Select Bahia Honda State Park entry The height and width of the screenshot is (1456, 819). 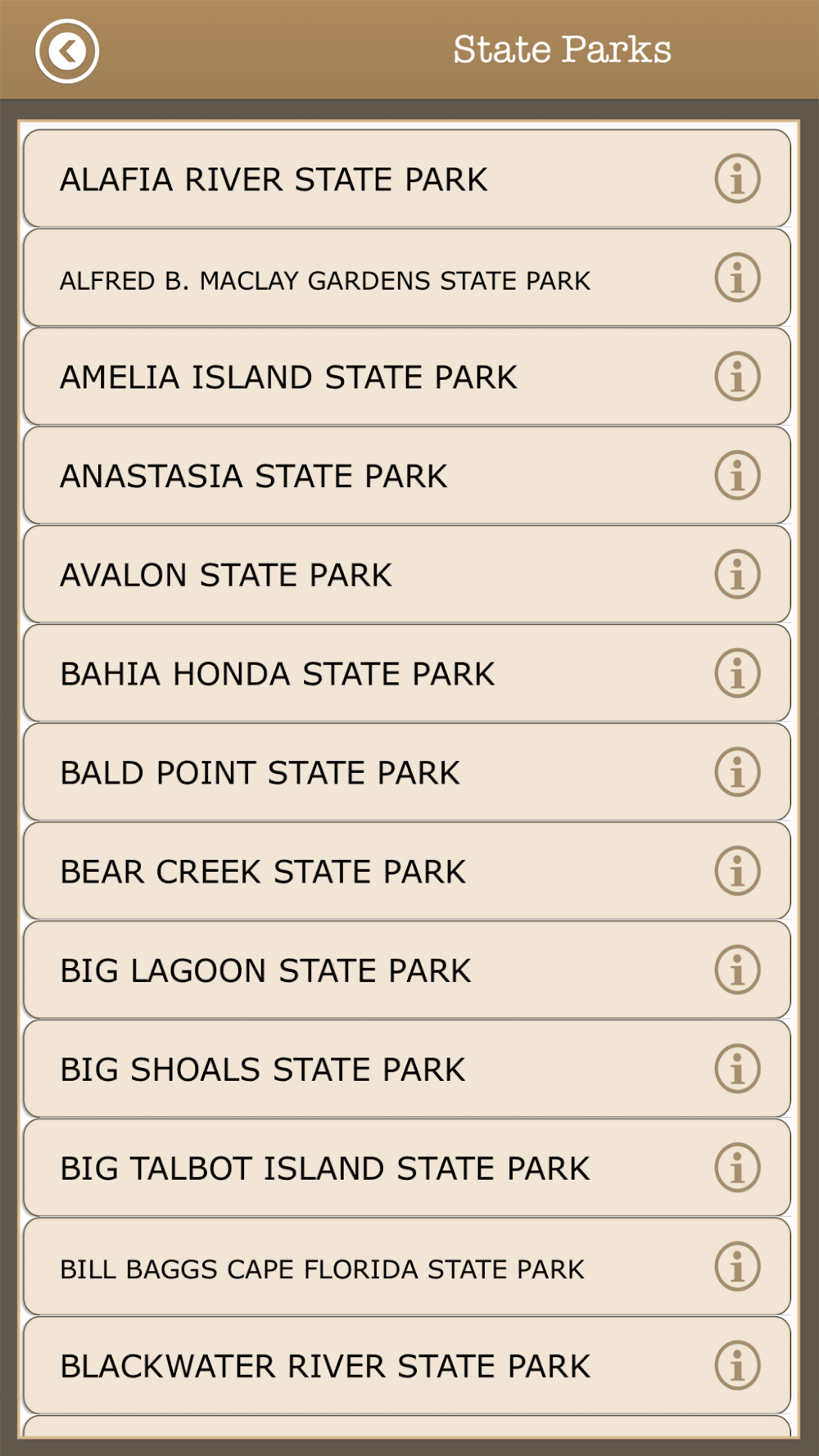tap(407, 673)
